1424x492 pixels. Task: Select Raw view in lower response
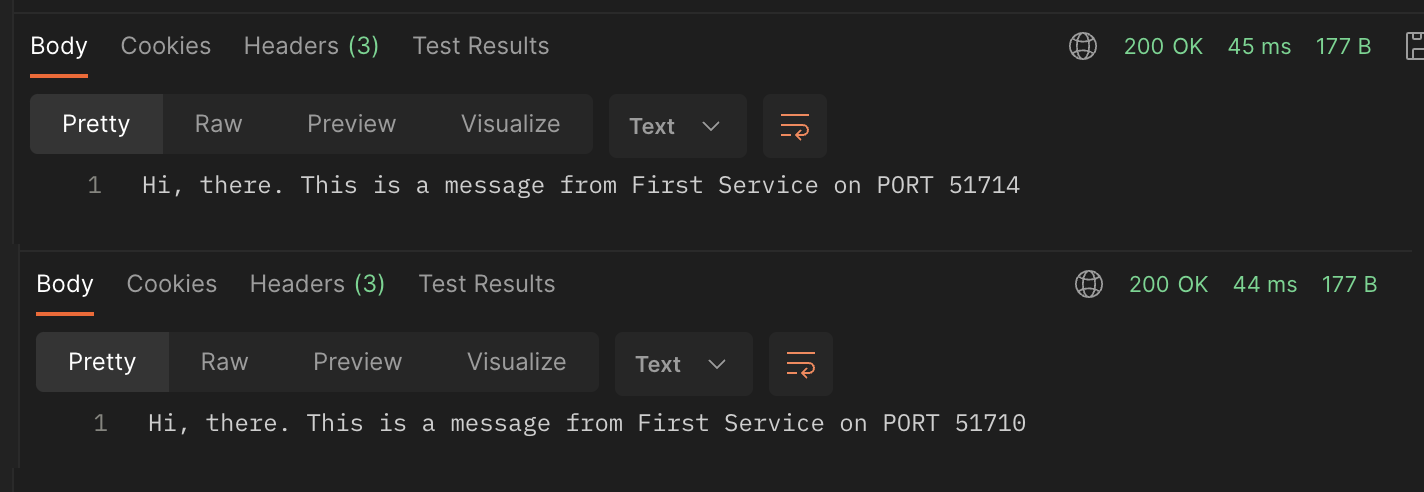224,362
